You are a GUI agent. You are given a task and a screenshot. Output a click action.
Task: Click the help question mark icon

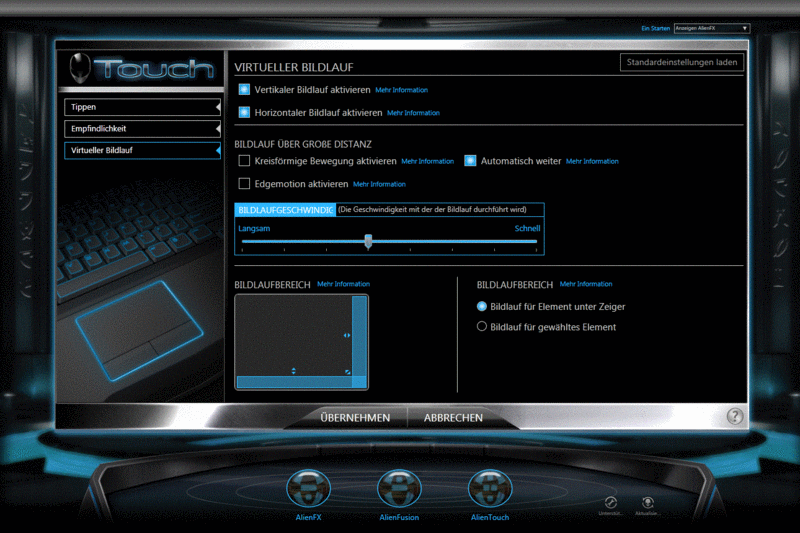click(x=735, y=416)
